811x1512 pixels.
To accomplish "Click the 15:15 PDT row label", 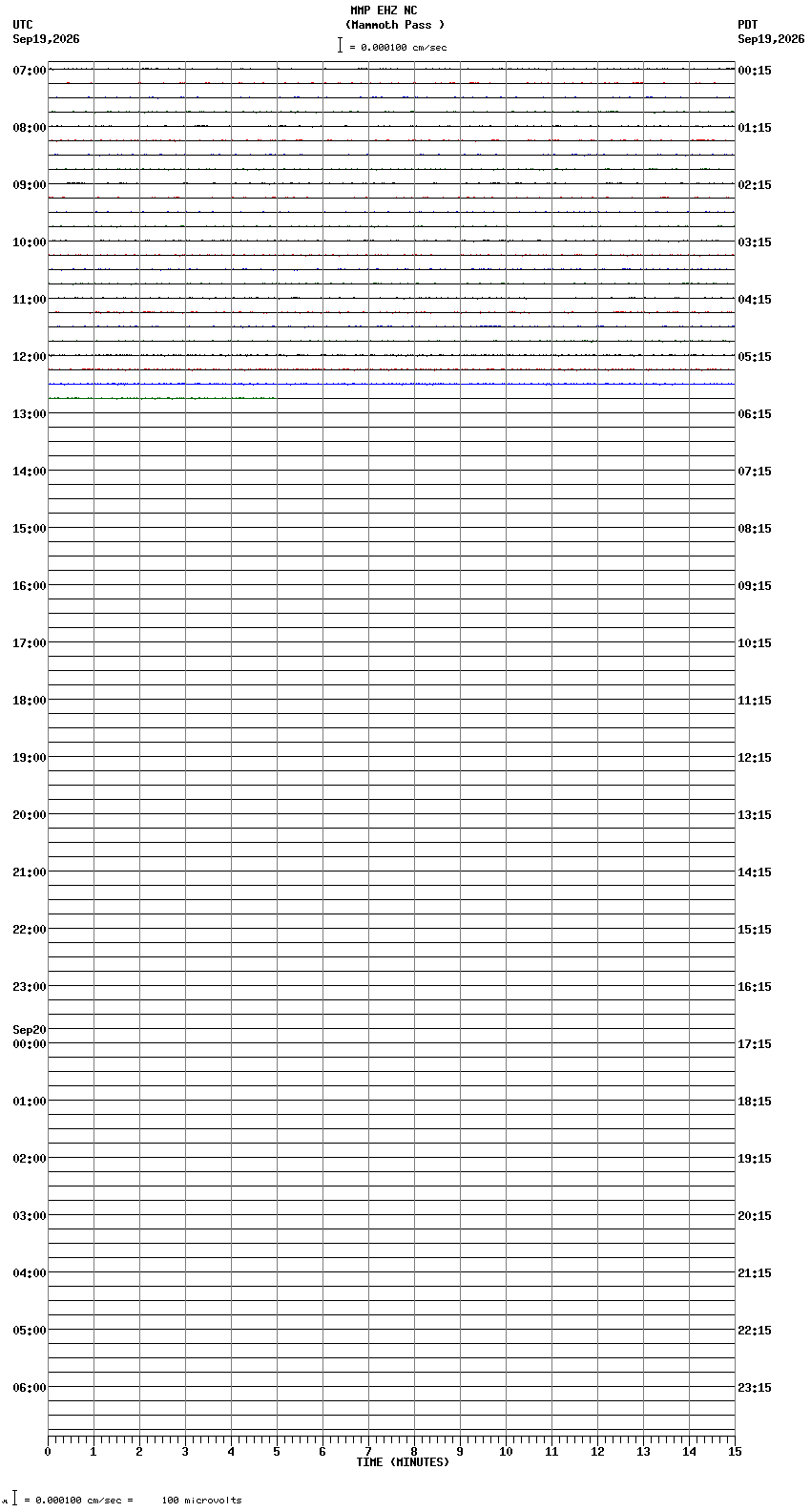I will [x=755, y=930].
